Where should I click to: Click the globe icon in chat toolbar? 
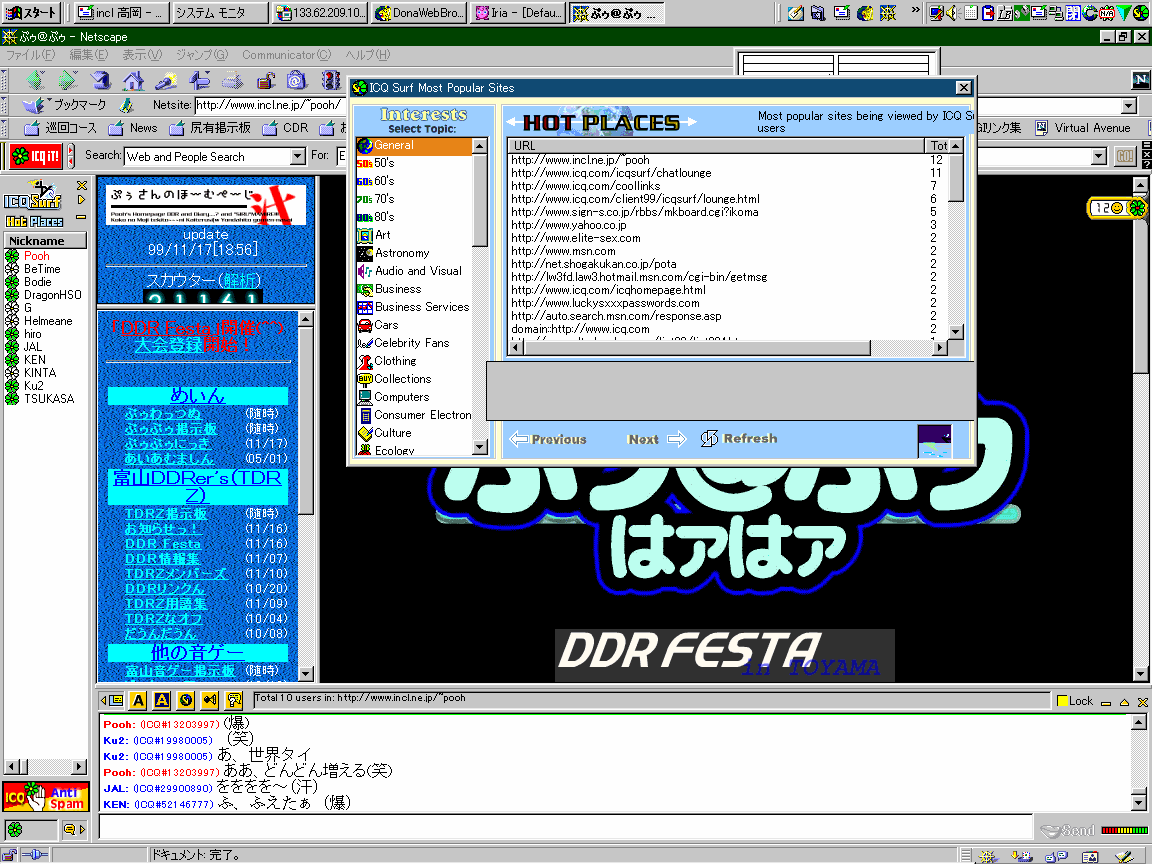(186, 700)
